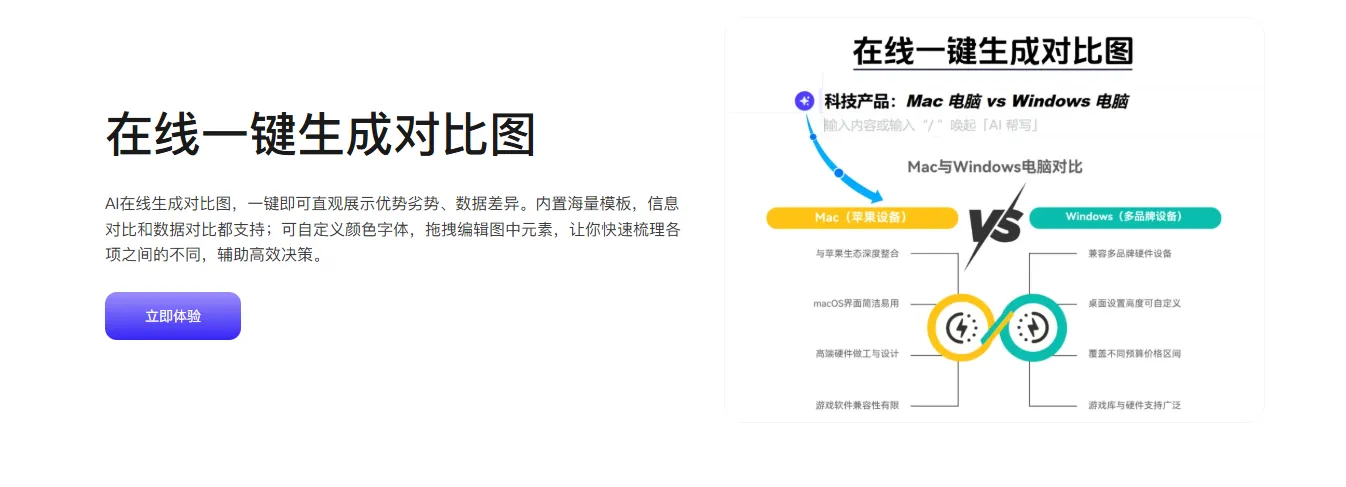1346x487 pixels.
Task: Click the 科技产品 Mac vs Windows prompt text
Action: 976,101
